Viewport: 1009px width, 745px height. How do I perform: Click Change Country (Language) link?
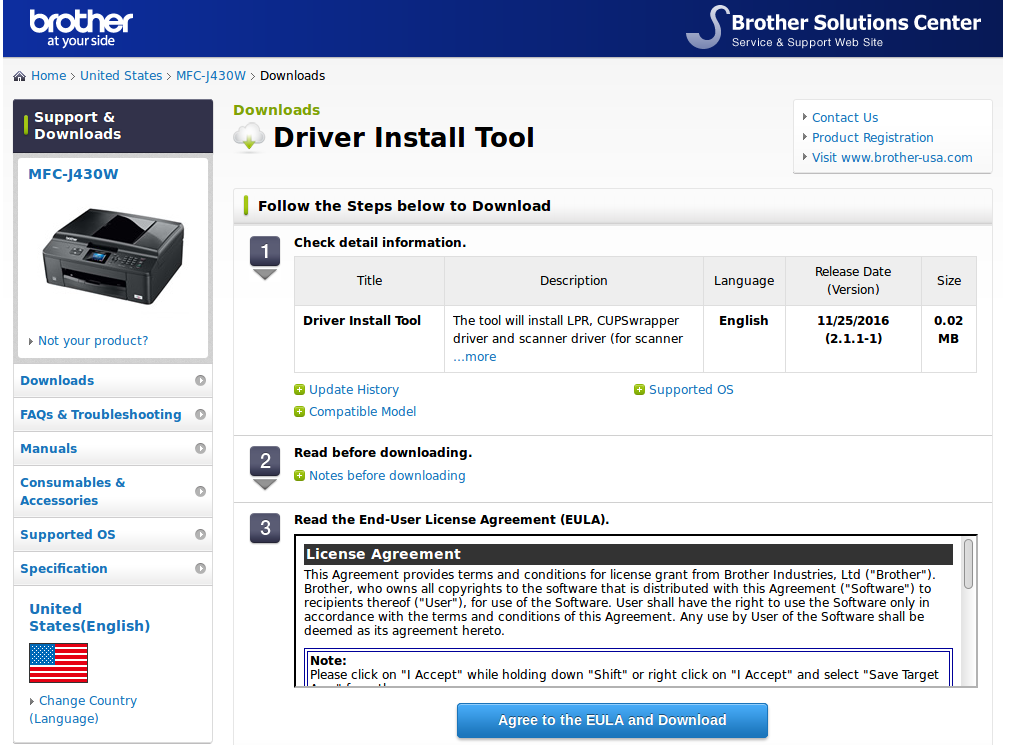(x=83, y=710)
